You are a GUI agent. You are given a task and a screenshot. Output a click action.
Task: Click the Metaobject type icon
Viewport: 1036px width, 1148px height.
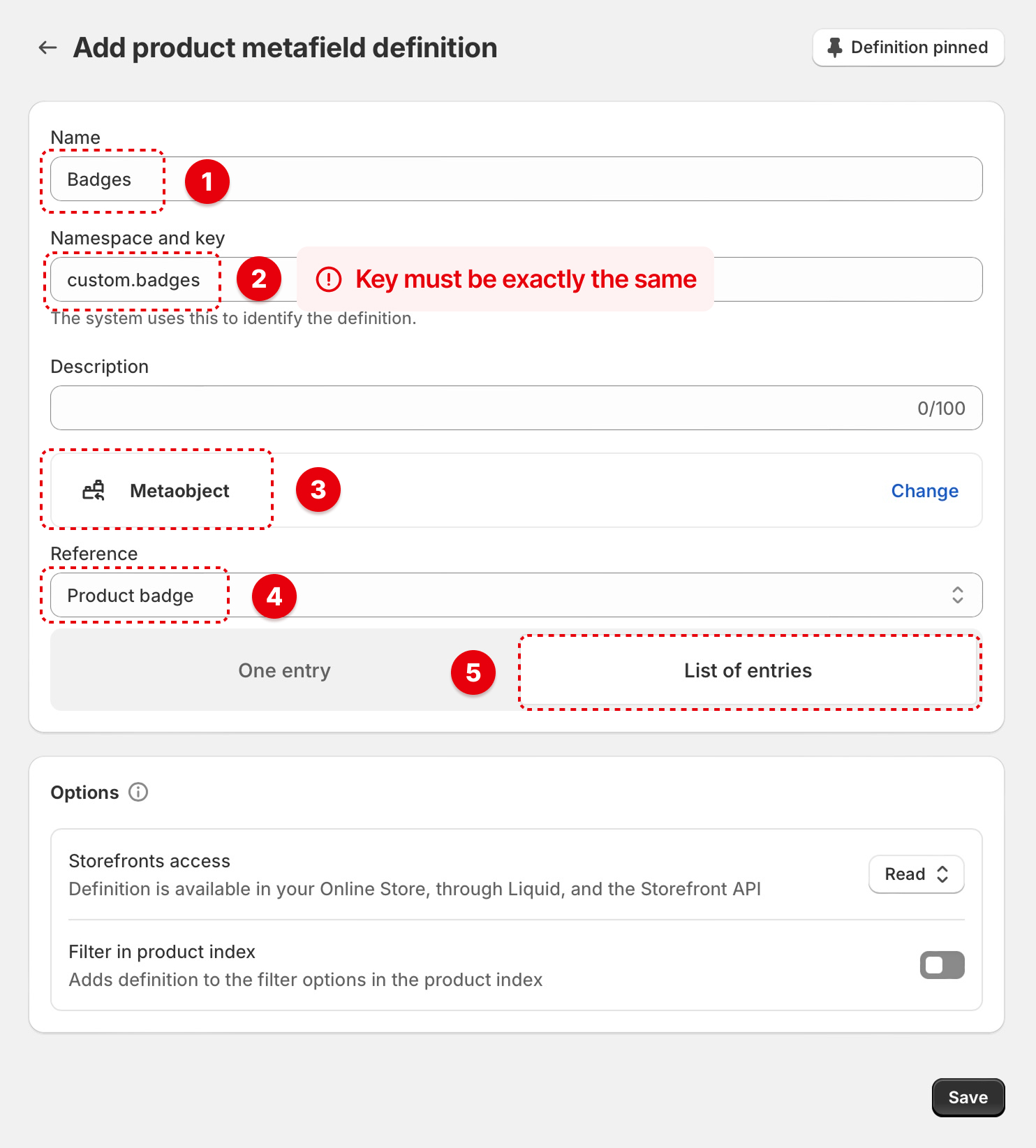pos(94,491)
